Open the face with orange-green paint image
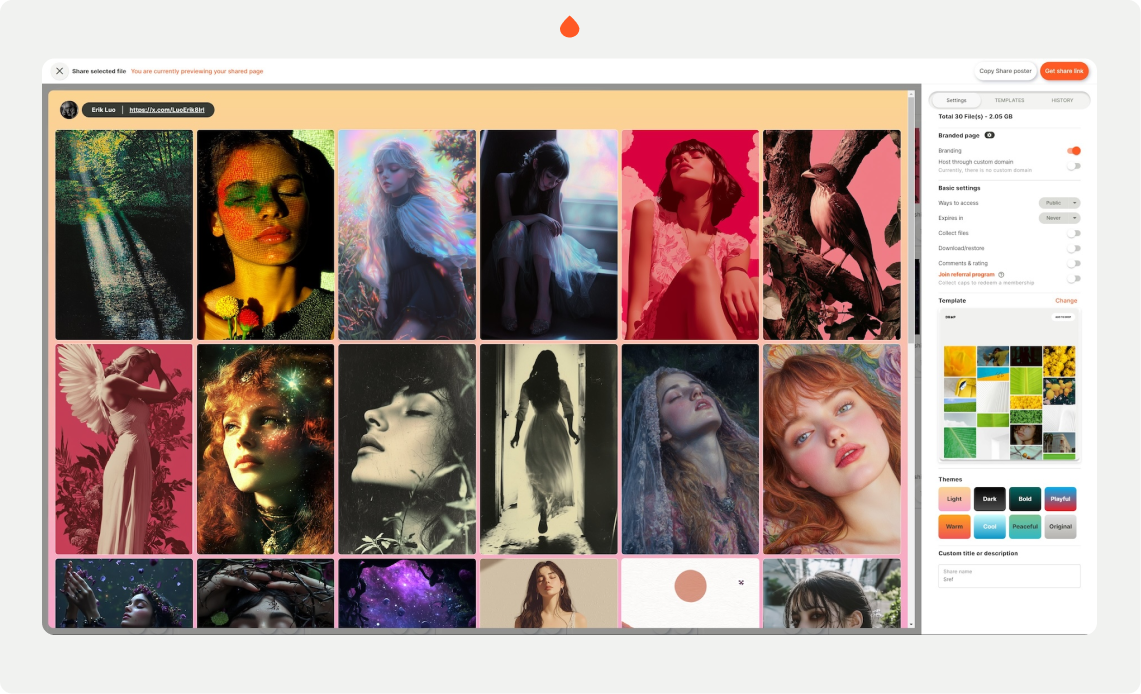Image resolution: width=1141 pixels, height=694 pixels. pyautogui.click(x=266, y=235)
